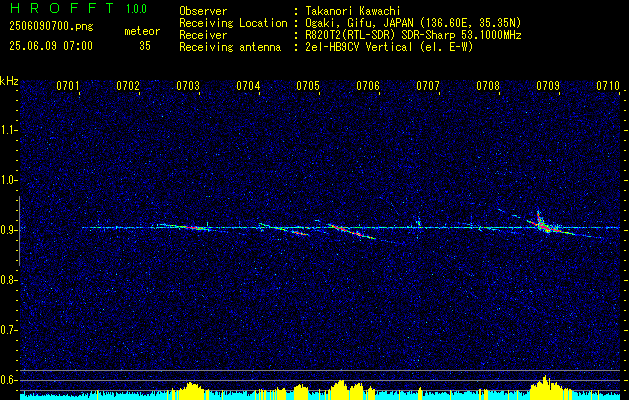The width and height of the screenshot is (629, 400).
Task: Click the 0707 time marker
Action: (x=428, y=86)
